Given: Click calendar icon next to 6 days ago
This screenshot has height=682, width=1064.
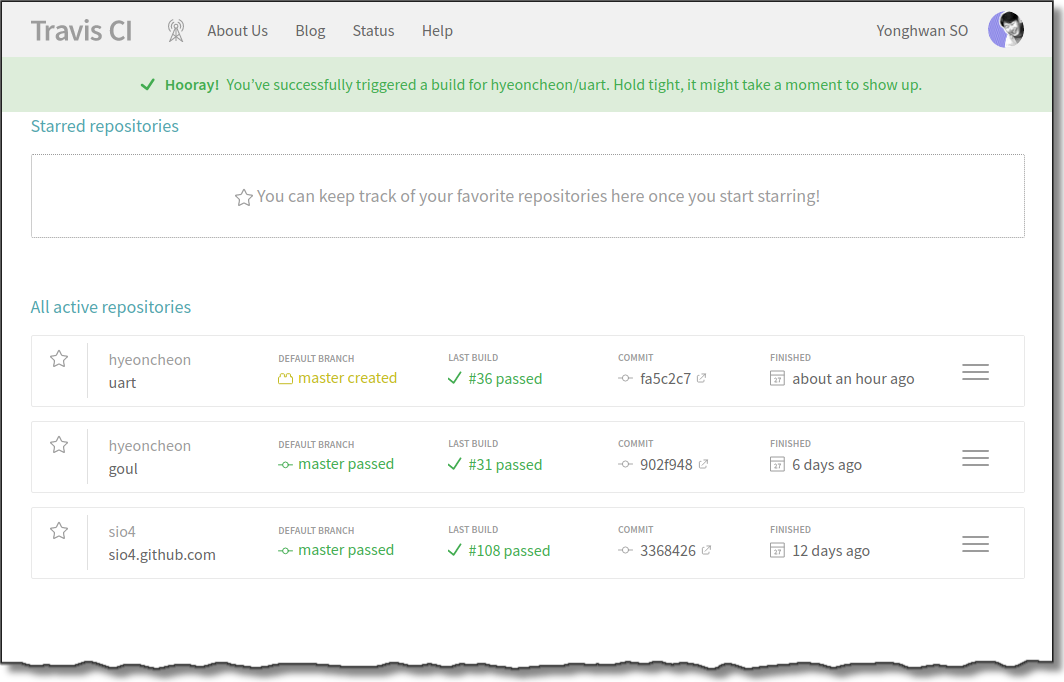Looking at the screenshot, I should pos(778,464).
